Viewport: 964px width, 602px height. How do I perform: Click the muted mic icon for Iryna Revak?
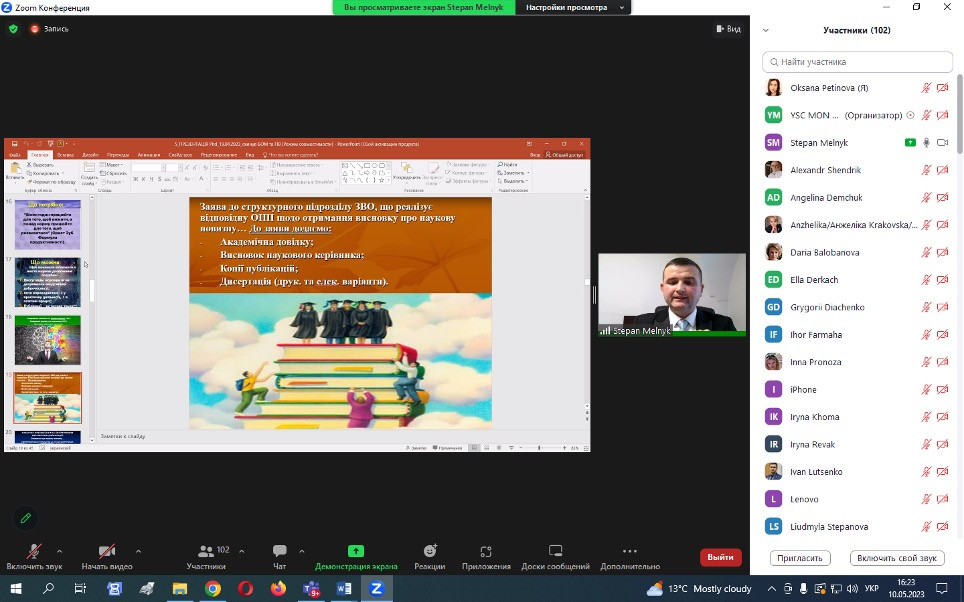tap(926, 445)
